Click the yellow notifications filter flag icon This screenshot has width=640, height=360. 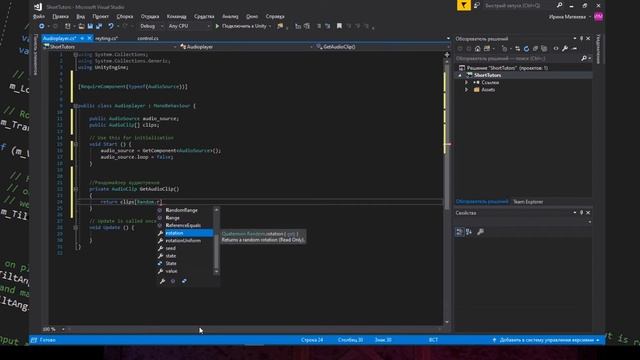point(464,5)
